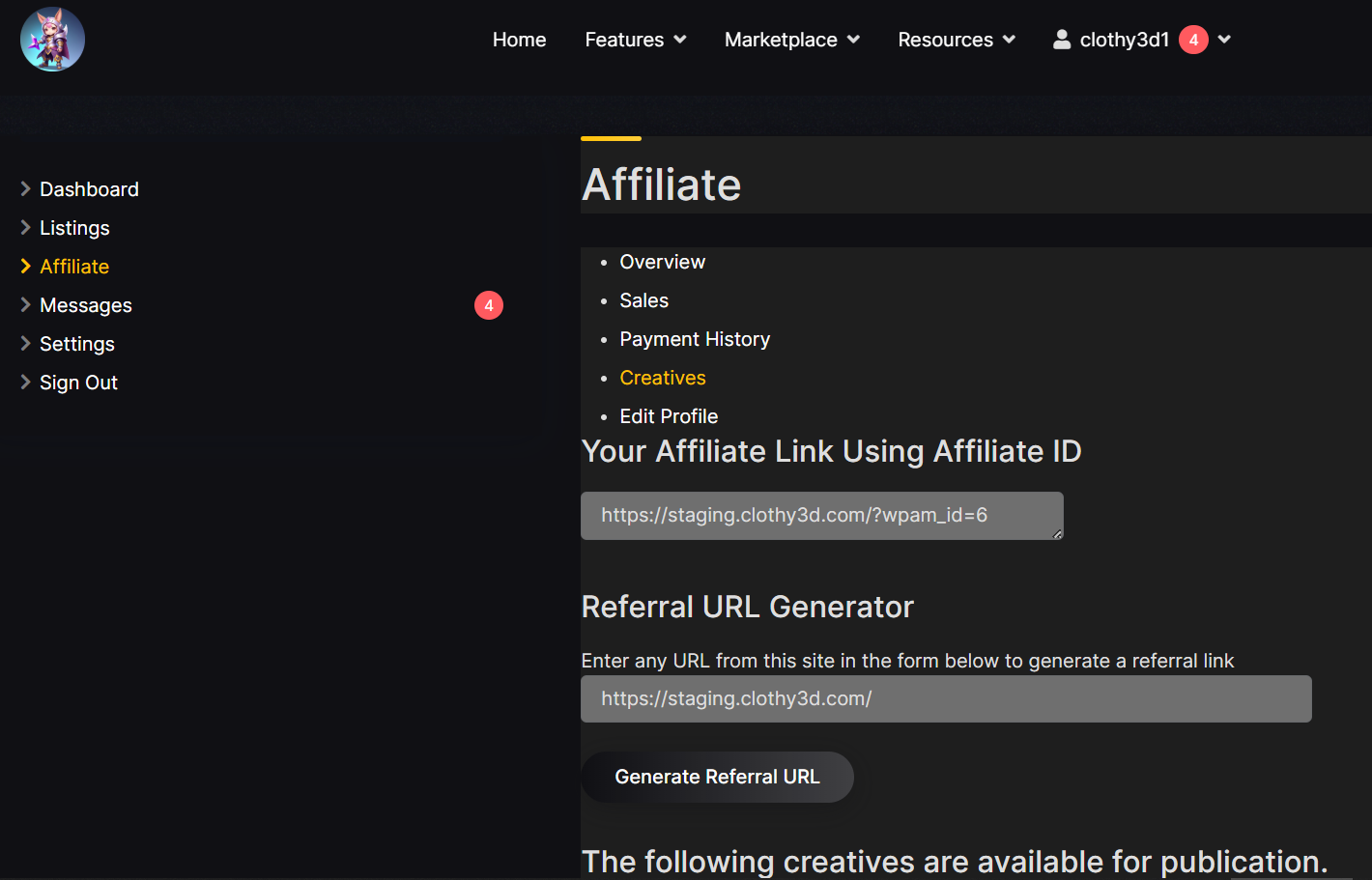
Task: Click the chevron icon beside Dashboard
Action: tap(26, 189)
